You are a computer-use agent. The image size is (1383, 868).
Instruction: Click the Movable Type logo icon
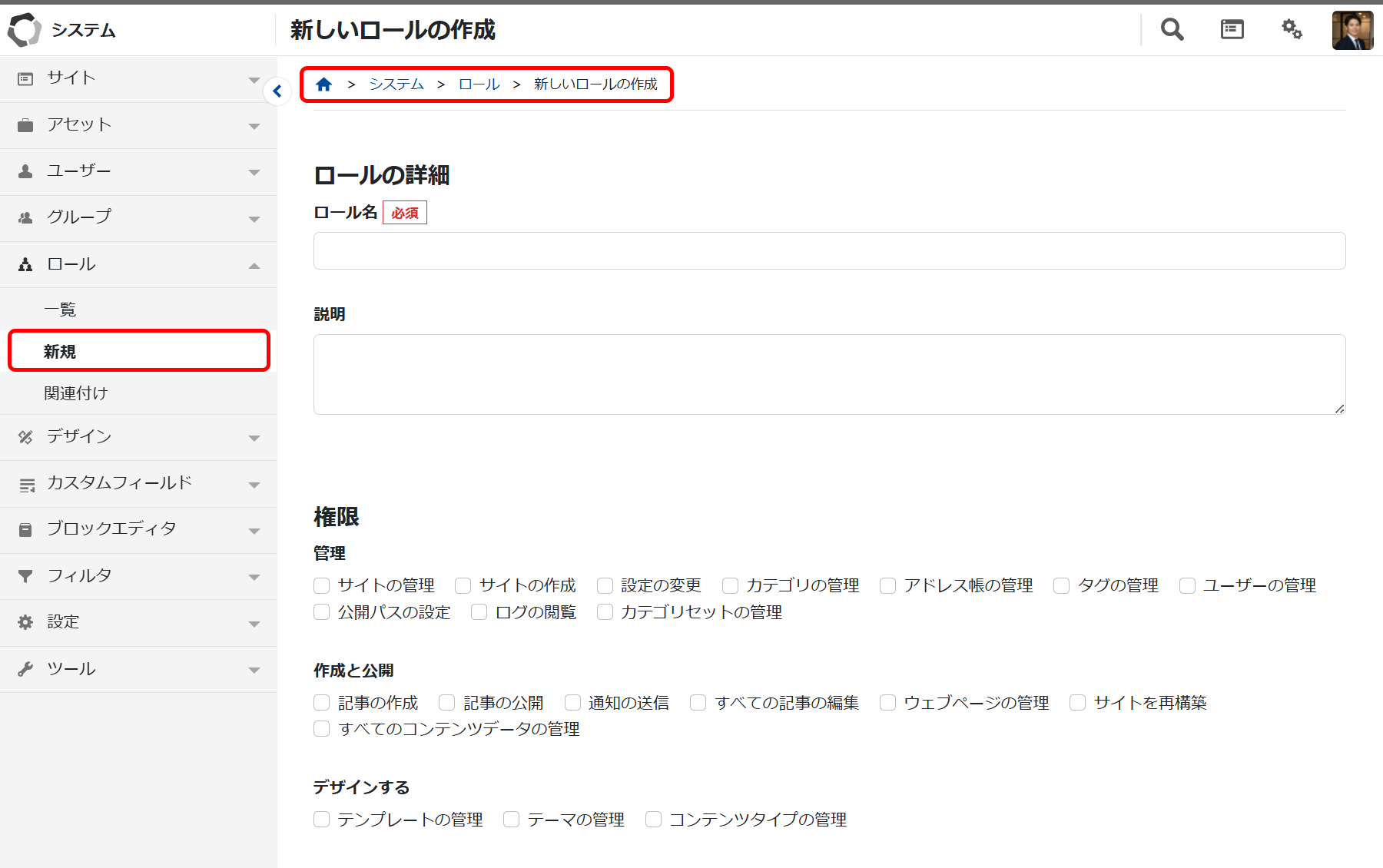(x=25, y=30)
